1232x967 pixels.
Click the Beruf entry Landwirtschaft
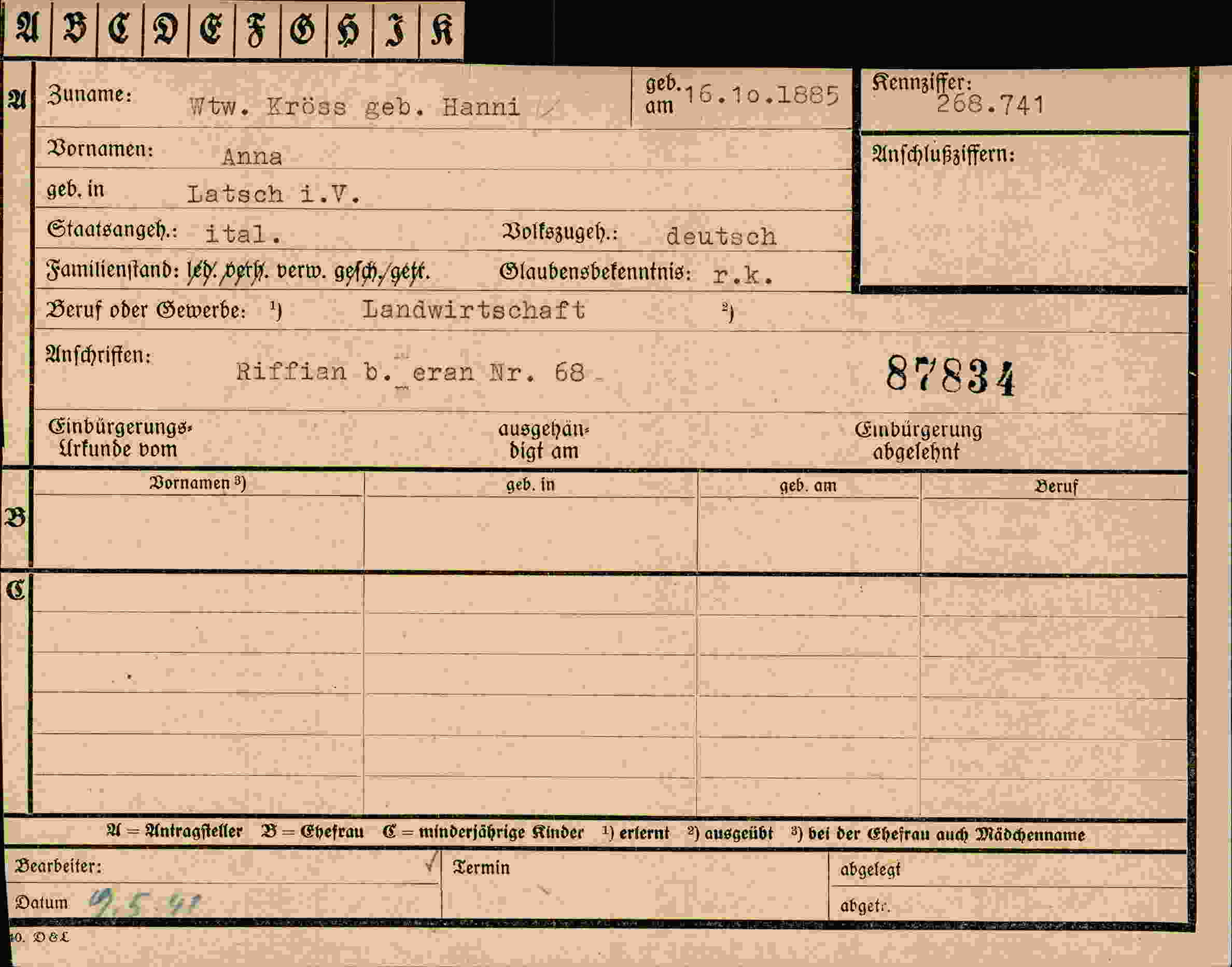[x=474, y=310]
